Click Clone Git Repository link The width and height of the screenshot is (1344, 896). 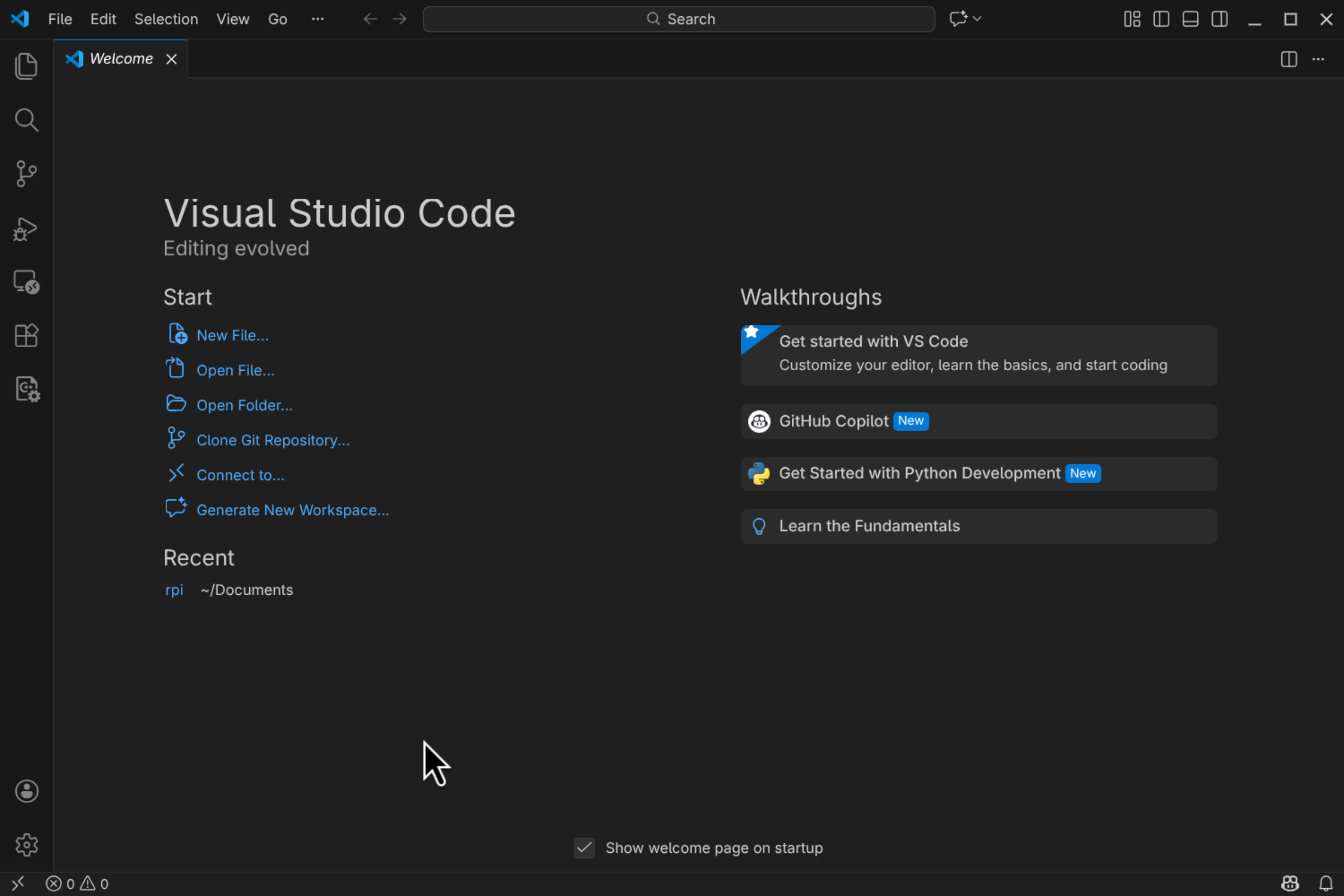click(273, 440)
